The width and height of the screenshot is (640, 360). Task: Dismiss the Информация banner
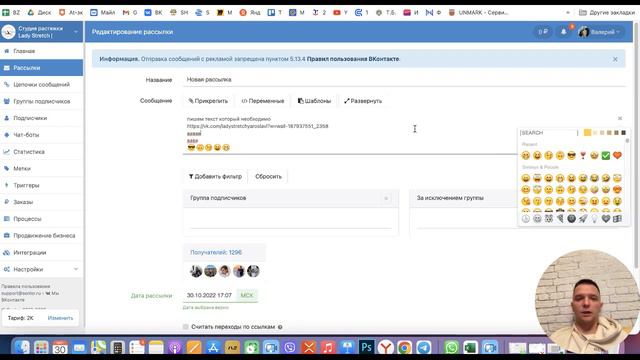coord(615,59)
